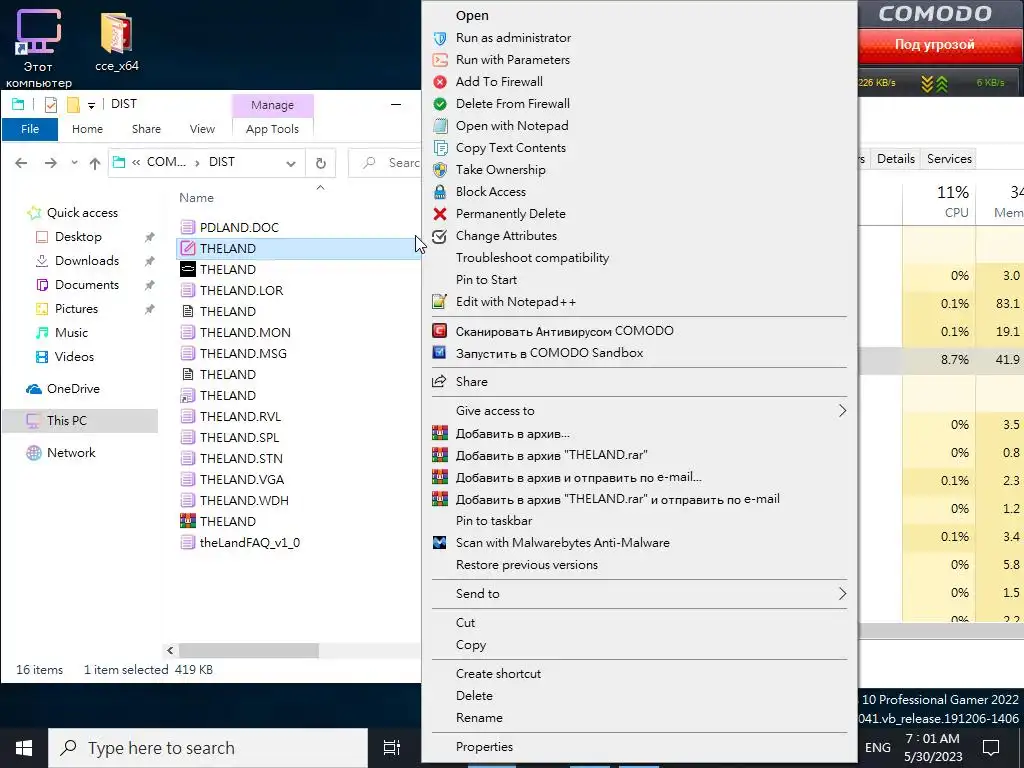Go back in Explorer navigation
1024x768 pixels.
pos(22,163)
